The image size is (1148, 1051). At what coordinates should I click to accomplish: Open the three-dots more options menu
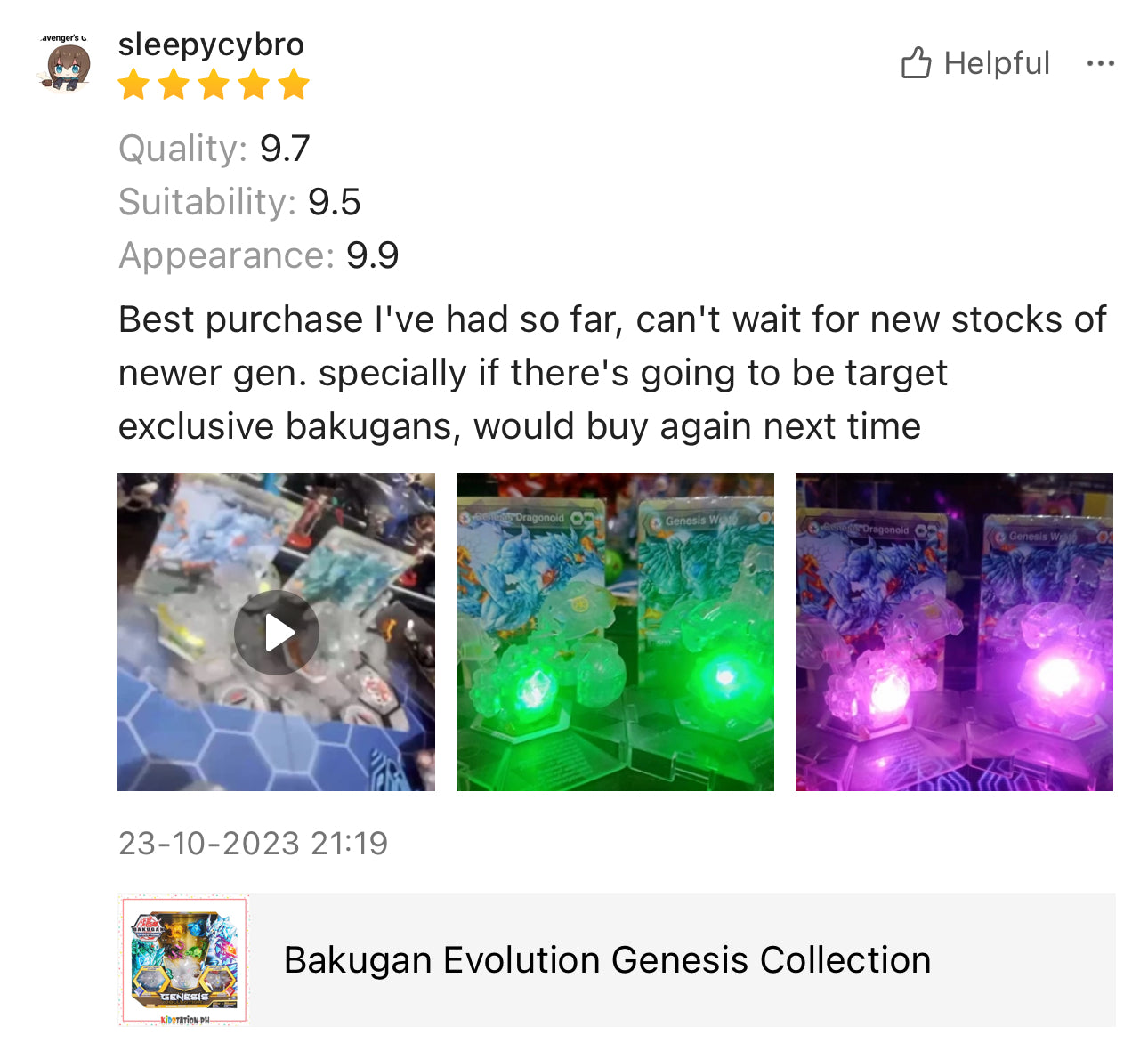(1101, 63)
